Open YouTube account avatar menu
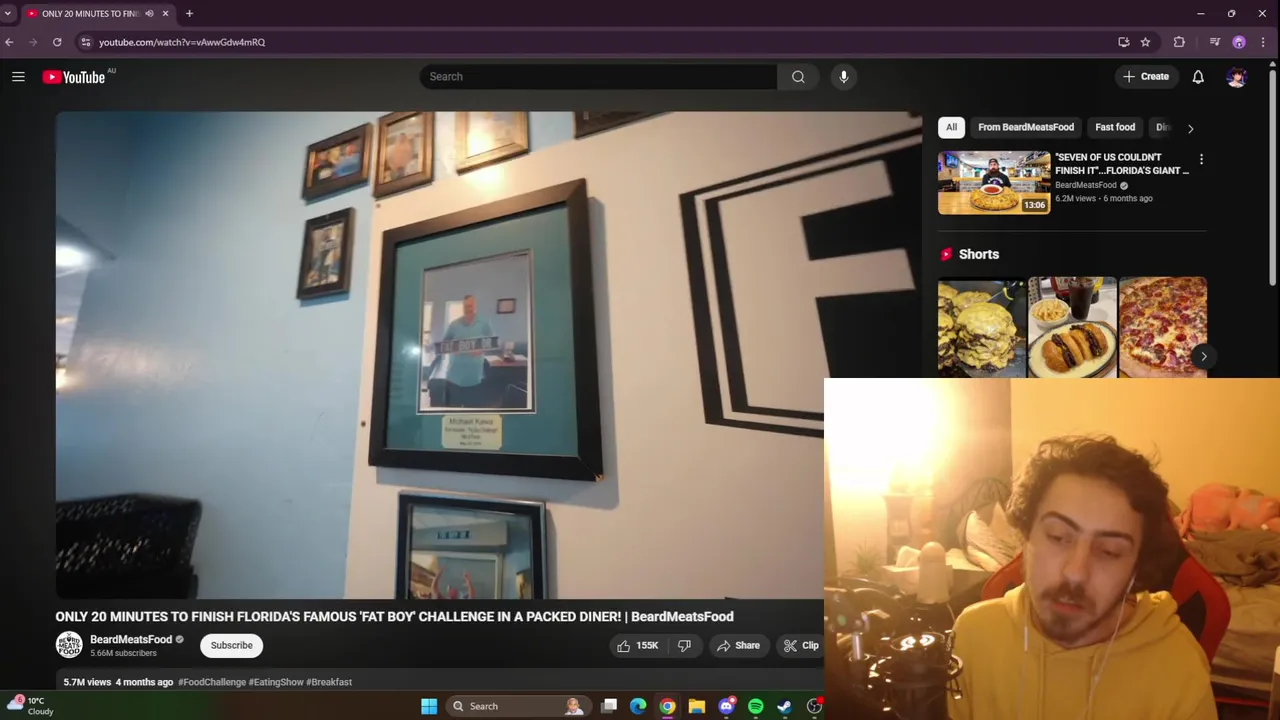This screenshot has width=1280, height=720. (1237, 77)
